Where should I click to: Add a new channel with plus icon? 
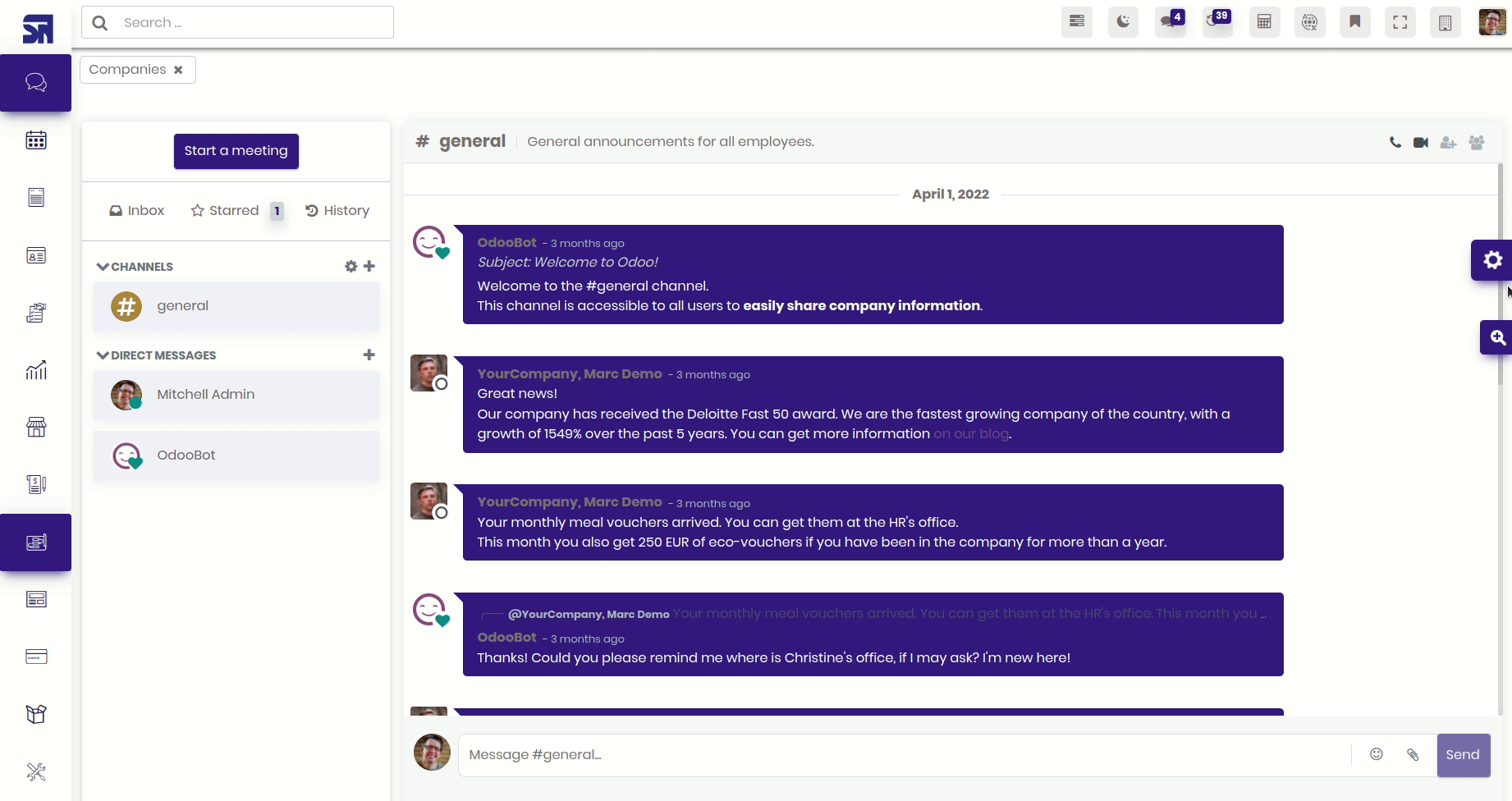coord(369,266)
